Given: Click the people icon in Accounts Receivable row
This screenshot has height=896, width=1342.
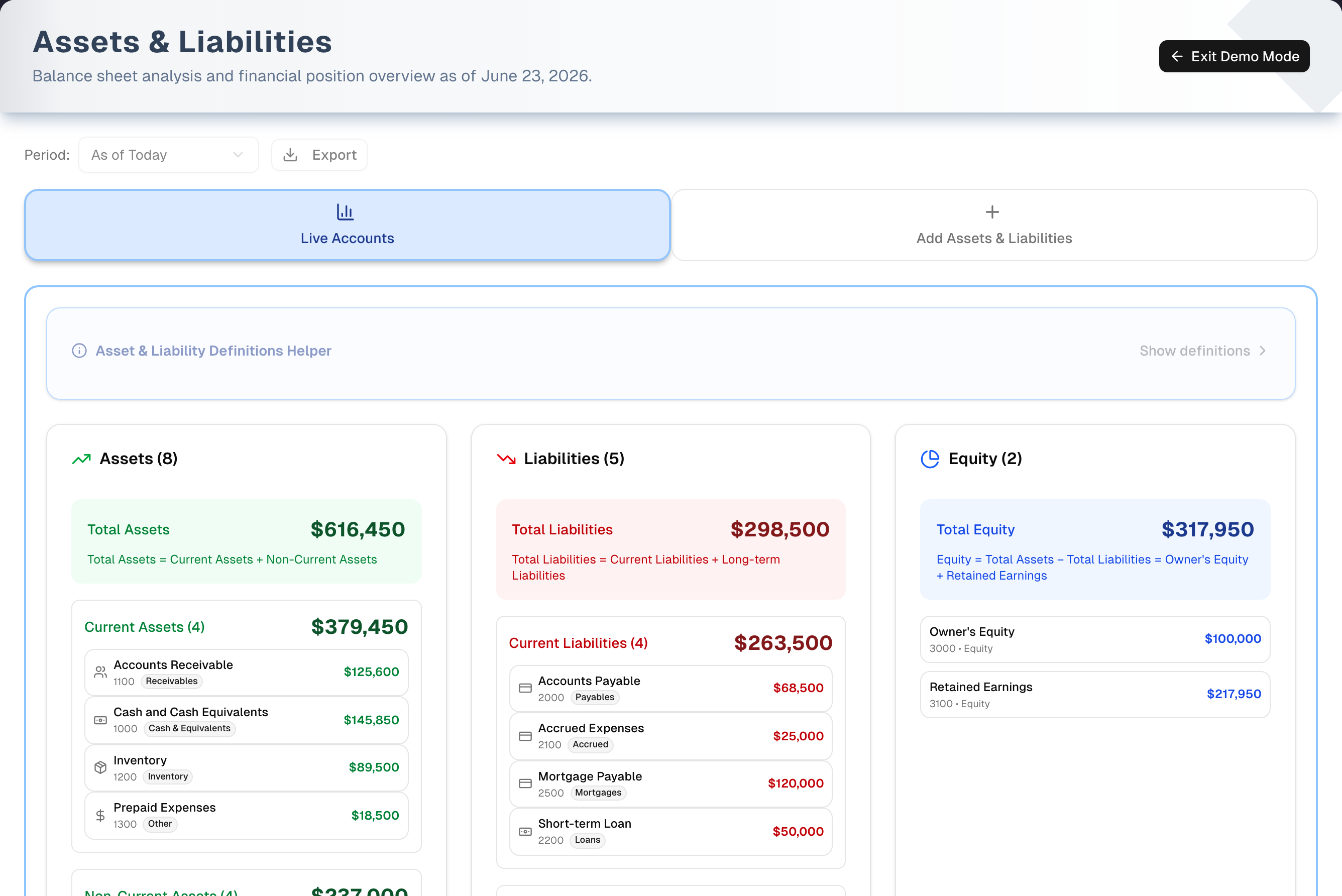Looking at the screenshot, I should pos(100,673).
